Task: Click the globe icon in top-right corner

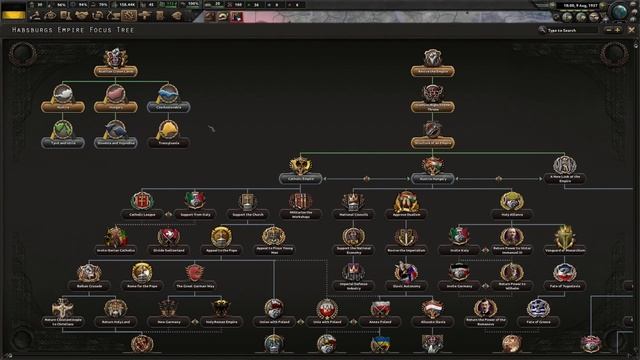Action: click(620, 11)
